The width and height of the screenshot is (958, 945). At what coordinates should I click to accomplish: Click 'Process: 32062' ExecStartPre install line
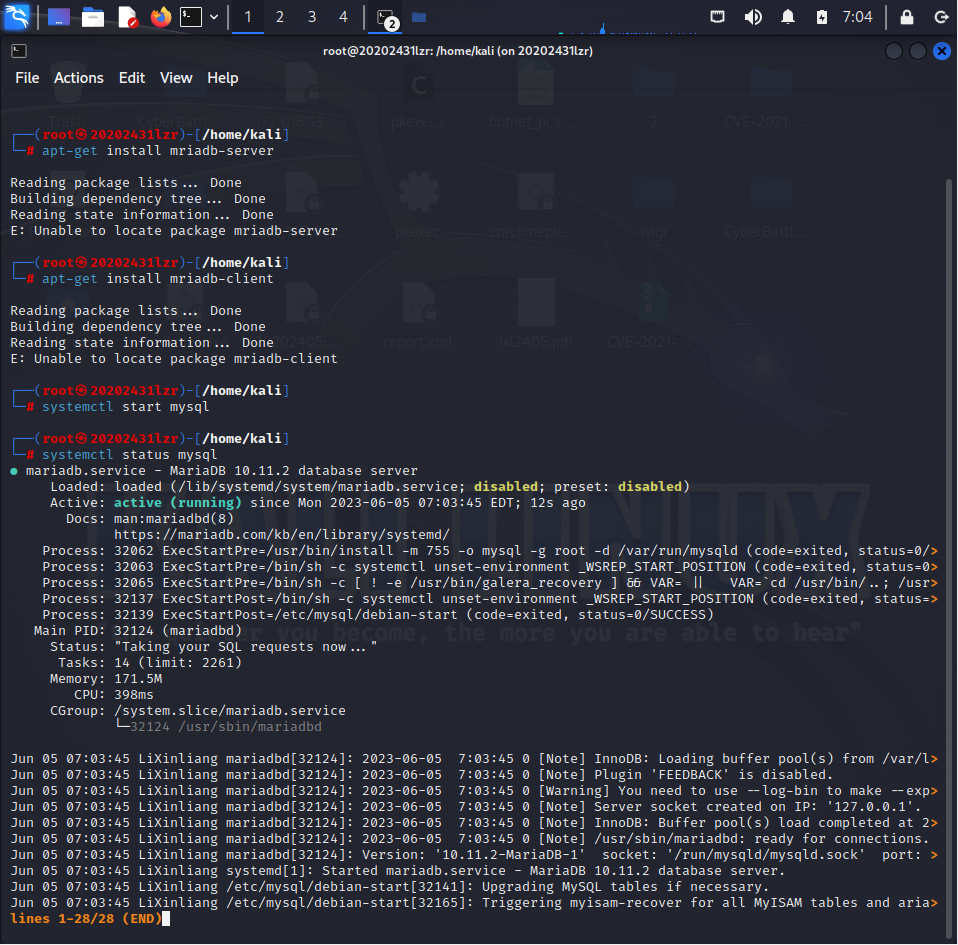tap(489, 551)
